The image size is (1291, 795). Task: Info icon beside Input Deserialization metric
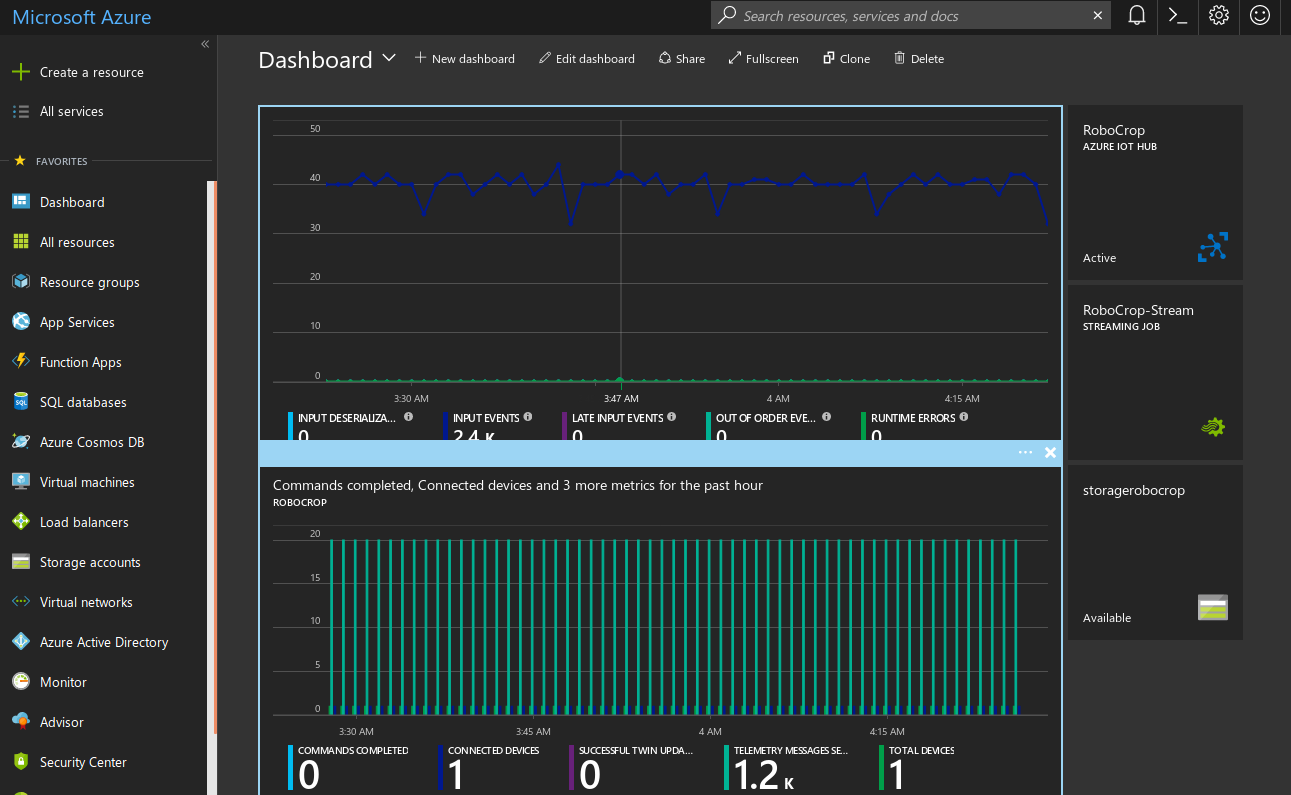pos(408,417)
